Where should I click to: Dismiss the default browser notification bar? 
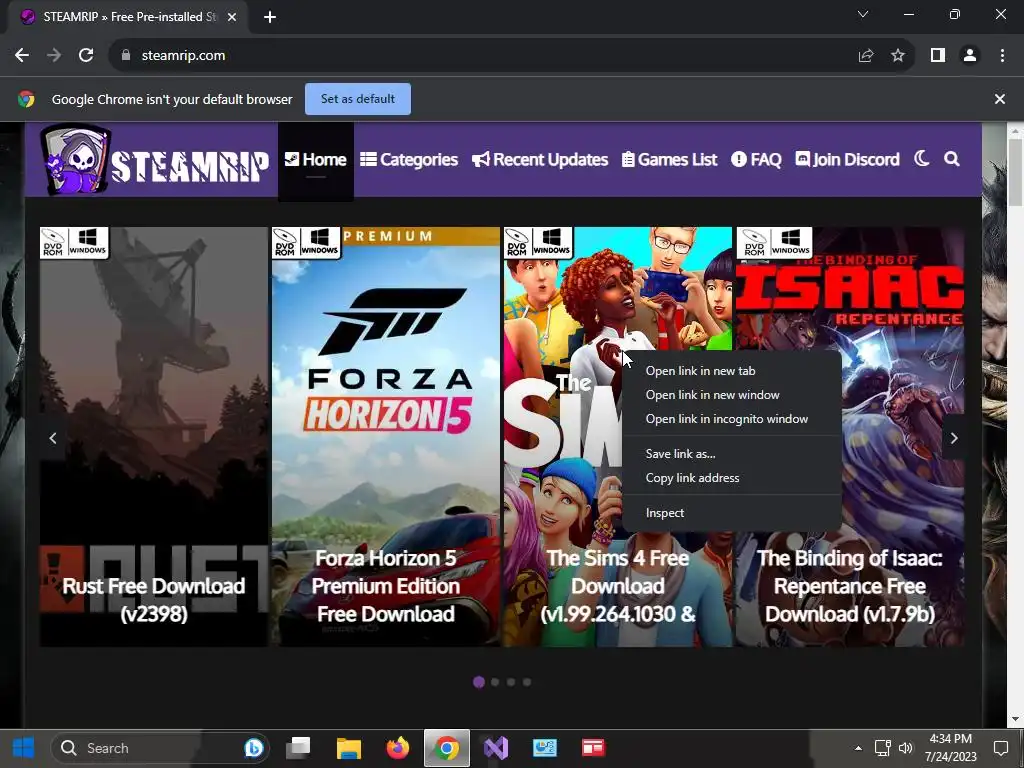[1000, 99]
